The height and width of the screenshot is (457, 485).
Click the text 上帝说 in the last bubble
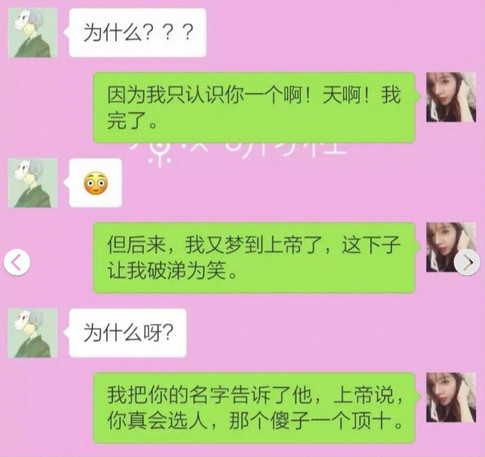pos(363,395)
